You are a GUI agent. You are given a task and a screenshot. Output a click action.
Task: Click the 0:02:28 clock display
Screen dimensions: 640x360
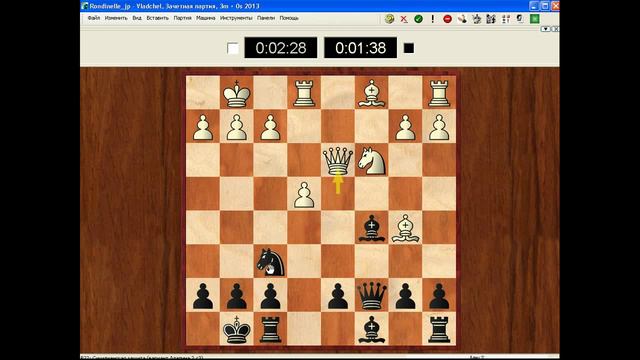point(281,48)
